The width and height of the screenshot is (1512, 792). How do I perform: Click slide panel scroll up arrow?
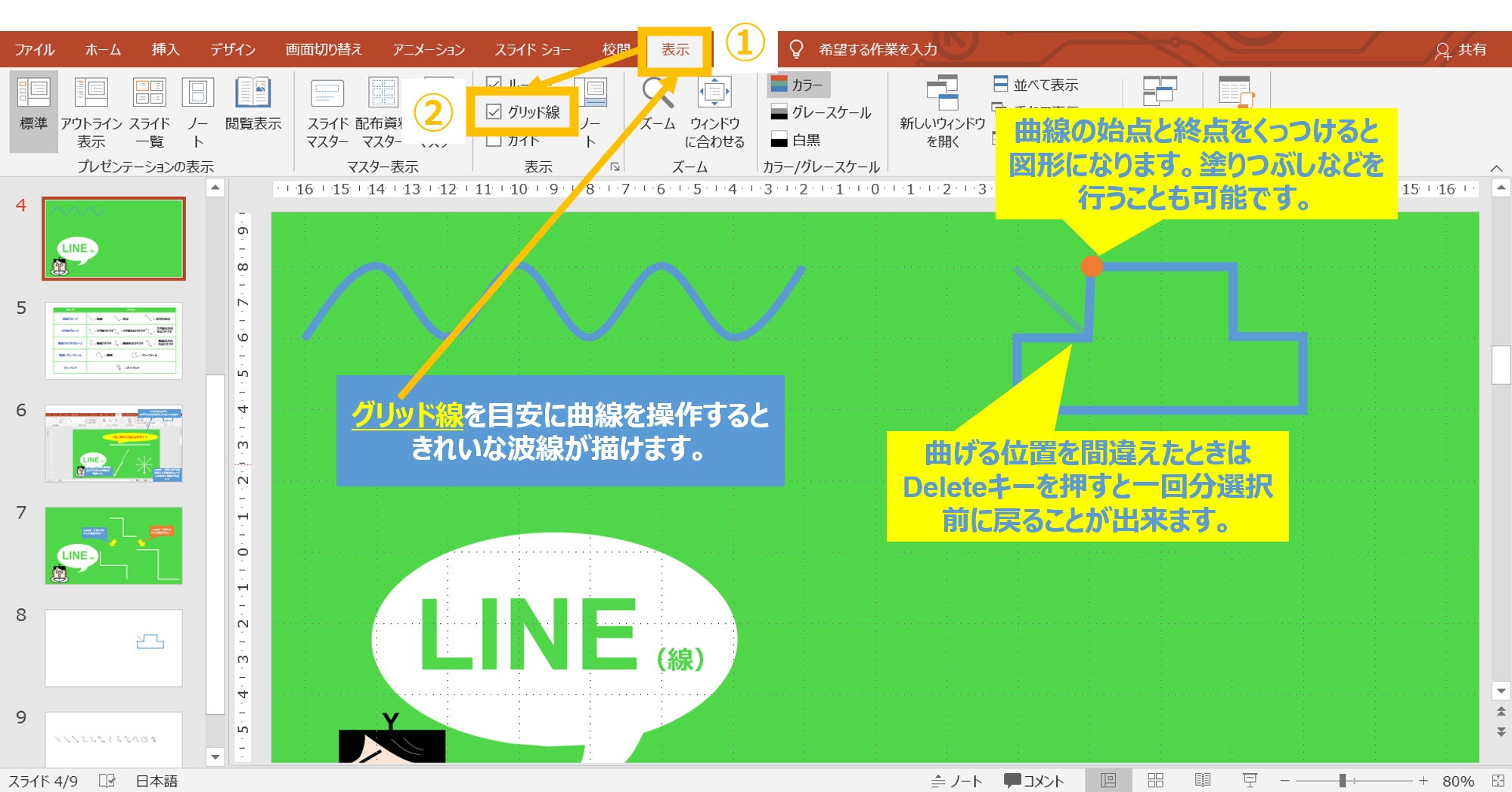click(215, 188)
